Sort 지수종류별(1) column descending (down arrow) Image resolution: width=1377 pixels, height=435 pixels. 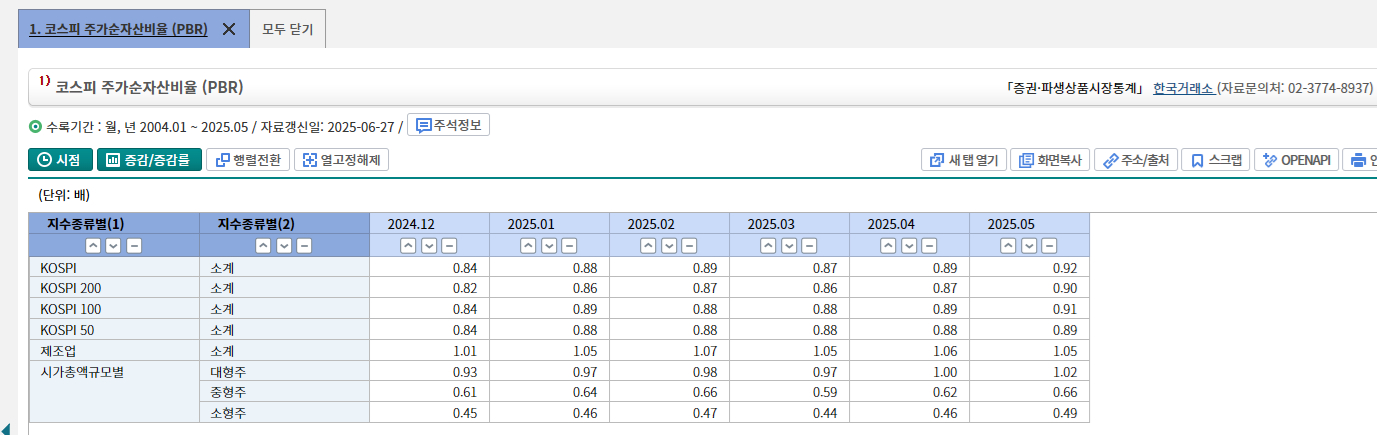tap(113, 246)
